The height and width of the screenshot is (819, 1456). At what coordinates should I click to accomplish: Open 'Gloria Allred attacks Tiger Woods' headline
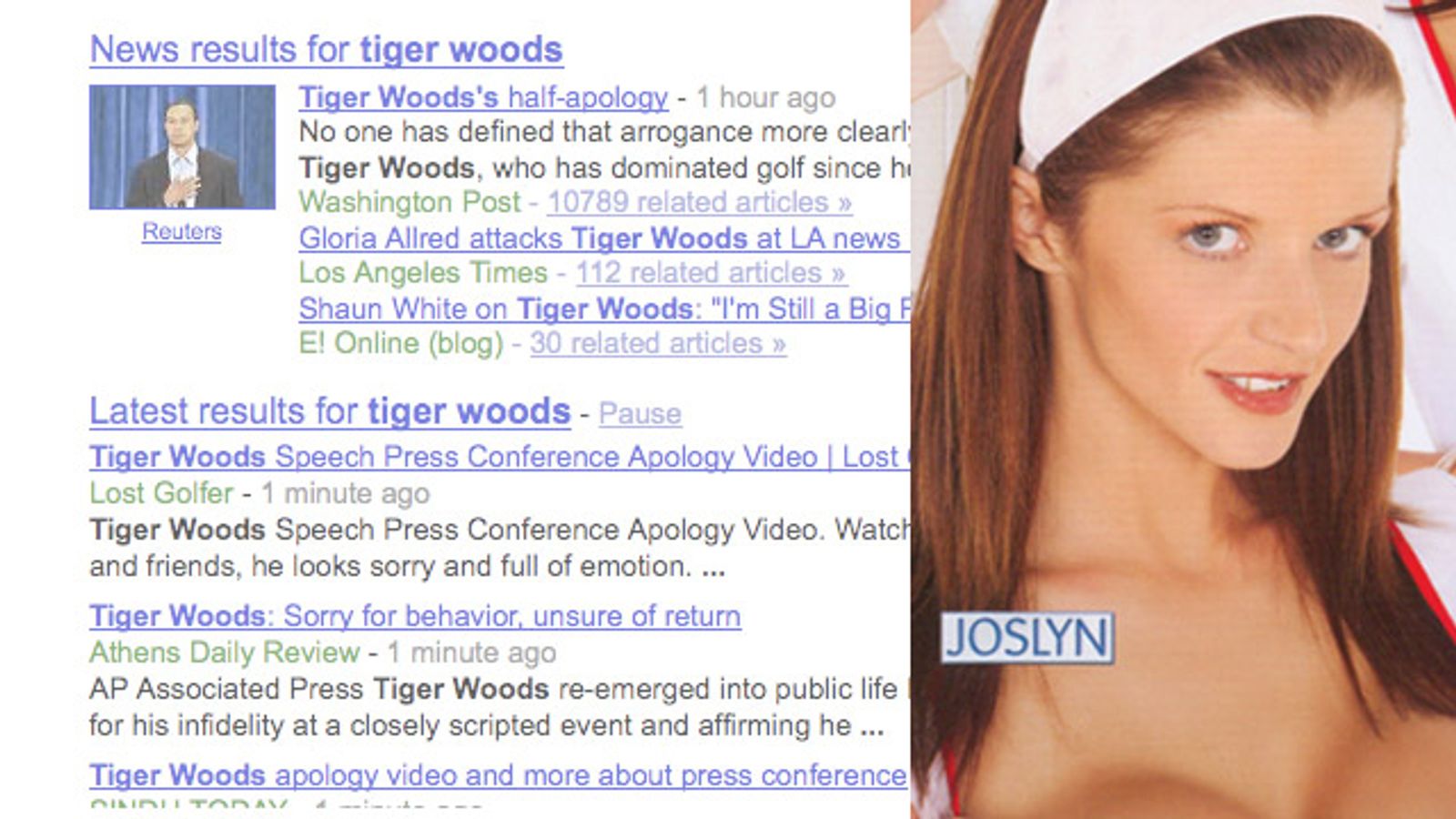603,238
